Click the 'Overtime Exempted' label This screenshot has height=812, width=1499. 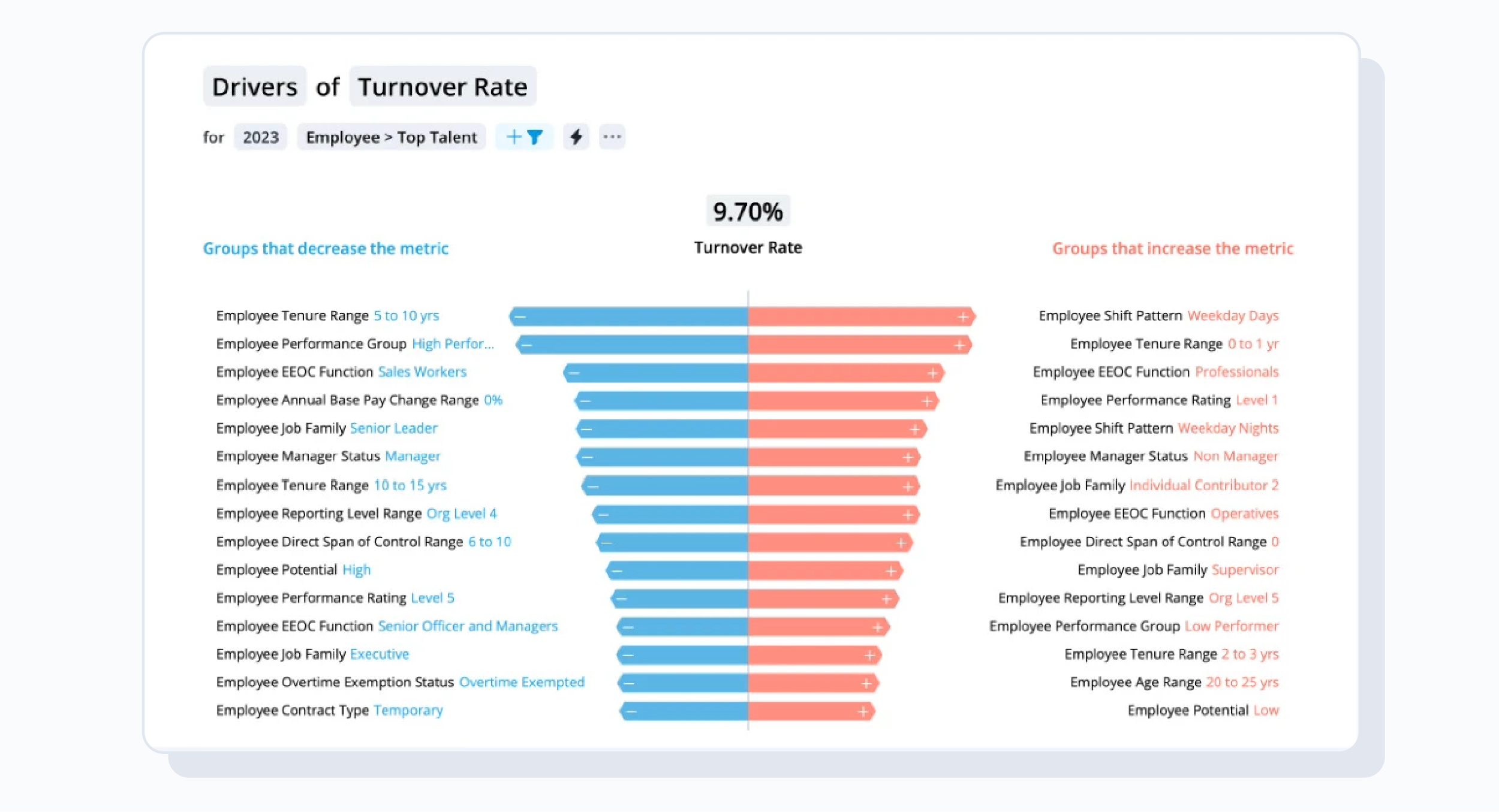[x=522, y=682]
